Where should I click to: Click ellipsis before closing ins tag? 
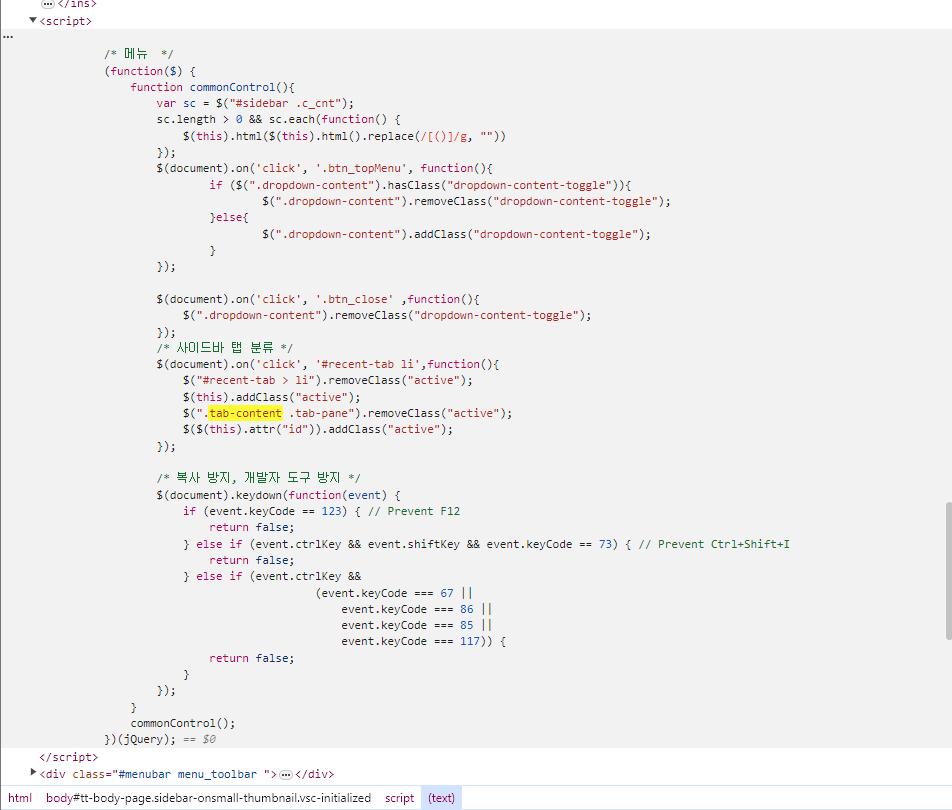48,4
